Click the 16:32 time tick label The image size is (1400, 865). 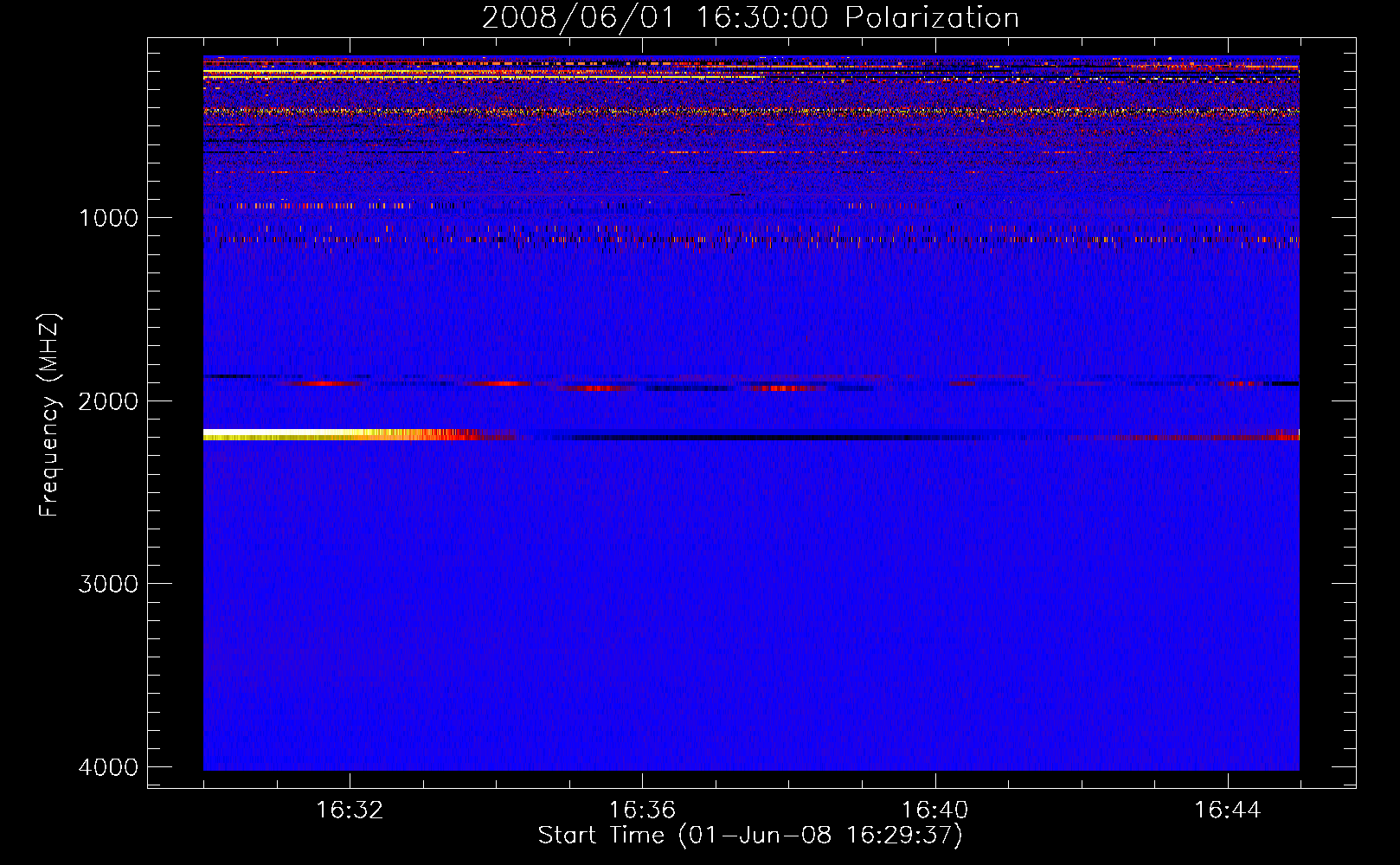click(x=350, y=811)
